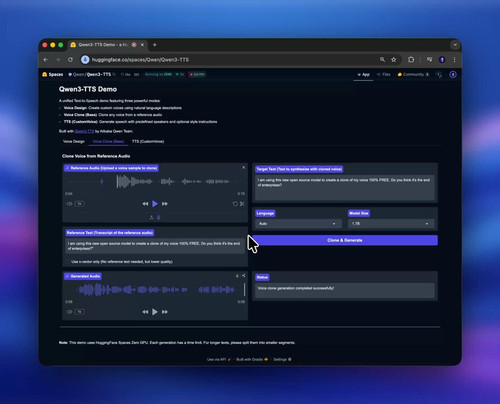Switch to the TTS (CustomVoice) tab
Screen dimensions: 500x404
point(148,141)
